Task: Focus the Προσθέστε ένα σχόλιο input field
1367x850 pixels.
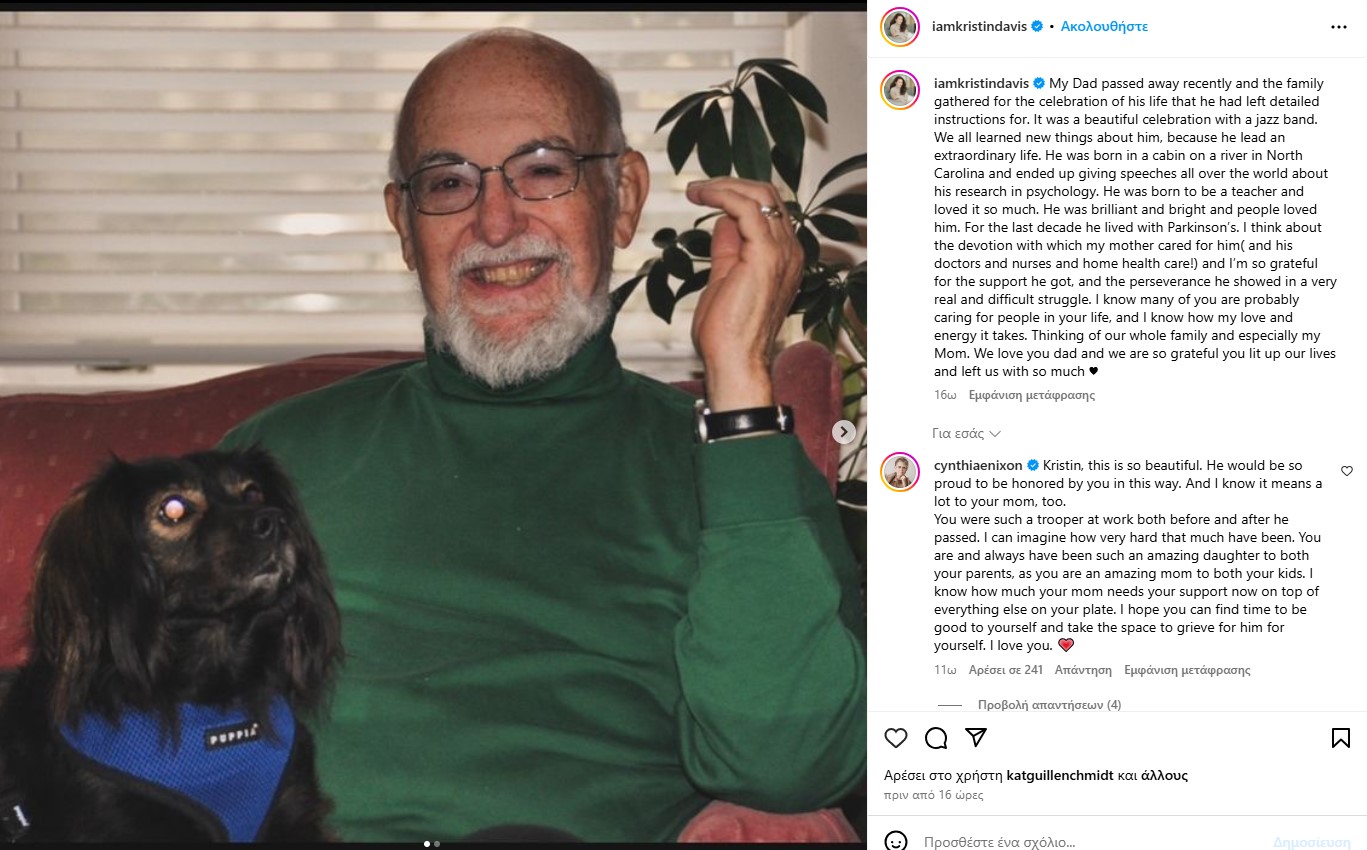Action: pos(1090,842)
